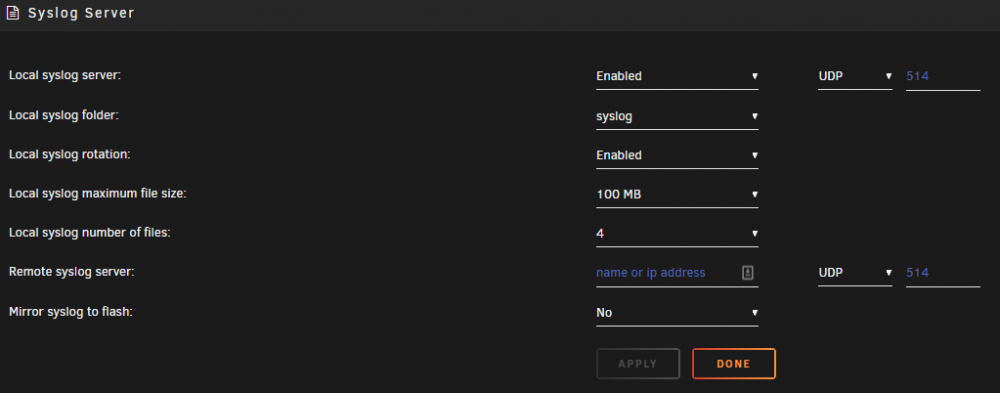Click local syslog server port field

point(943,77)
